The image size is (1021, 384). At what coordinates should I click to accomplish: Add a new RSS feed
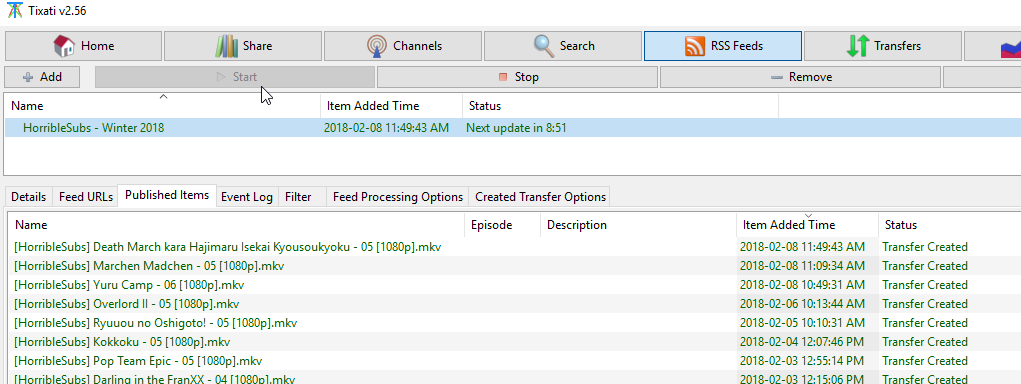coord(42,77)
